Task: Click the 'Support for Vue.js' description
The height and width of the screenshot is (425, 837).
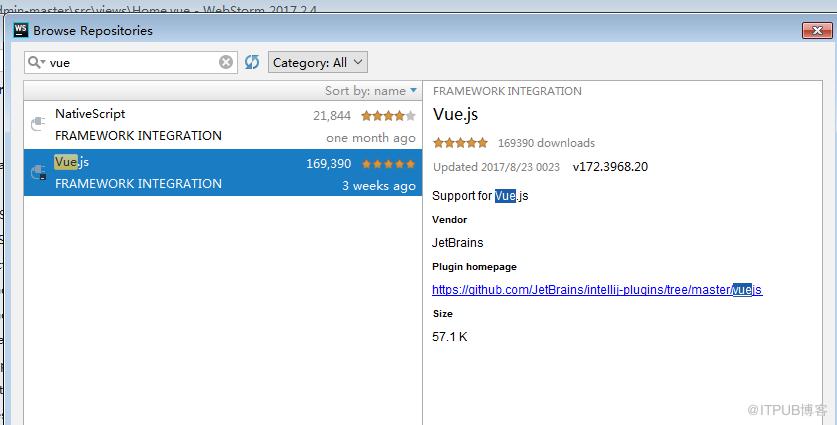Action: point(480,195)
